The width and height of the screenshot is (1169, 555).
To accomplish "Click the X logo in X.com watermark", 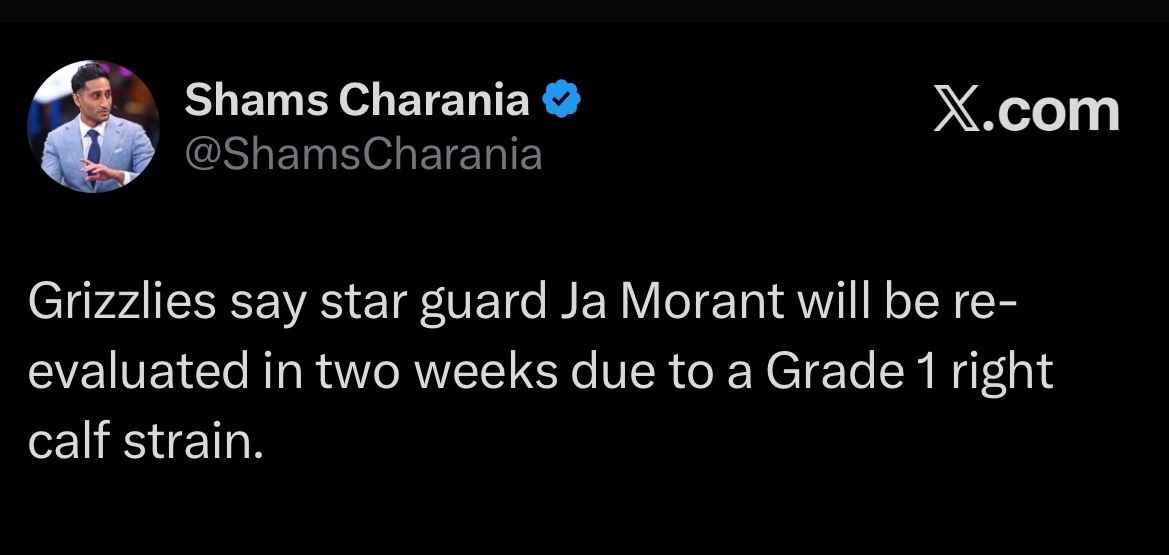I will [958, 110].
